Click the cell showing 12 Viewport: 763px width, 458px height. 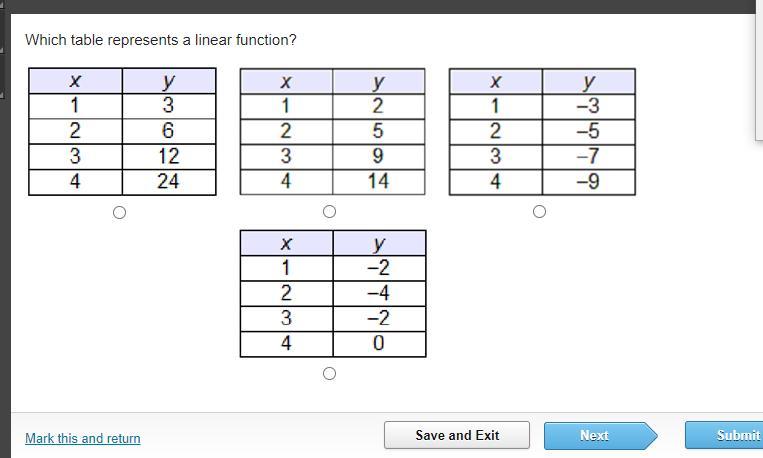pyautogui.click(x=169, y=157)
